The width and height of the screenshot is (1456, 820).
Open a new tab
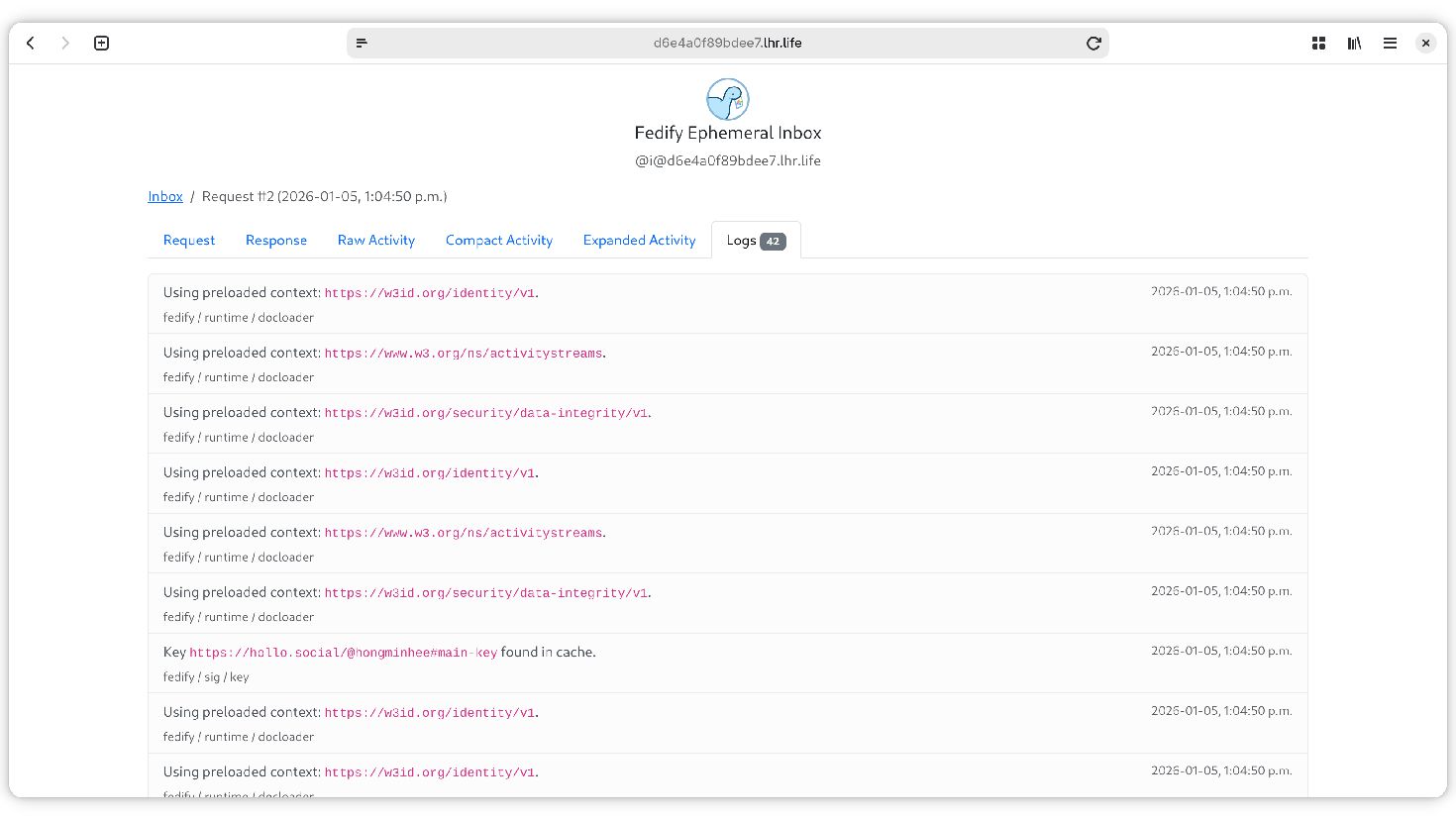point(101,43)
